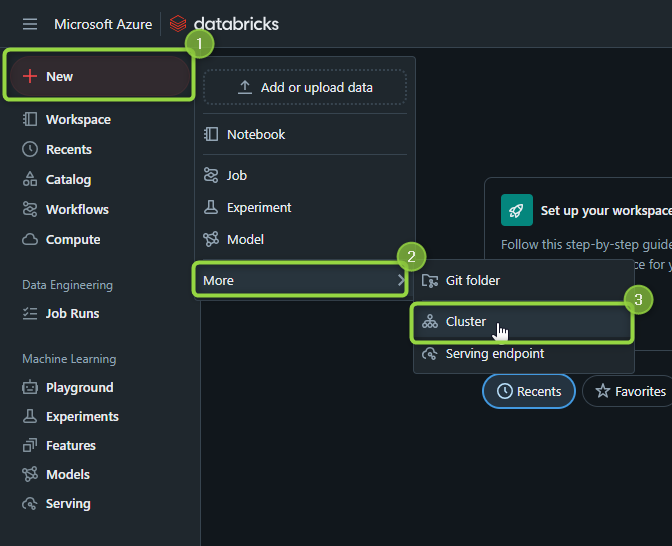Click the Machine Learning section label
The image size is (672, 546).
click(69, 358)
